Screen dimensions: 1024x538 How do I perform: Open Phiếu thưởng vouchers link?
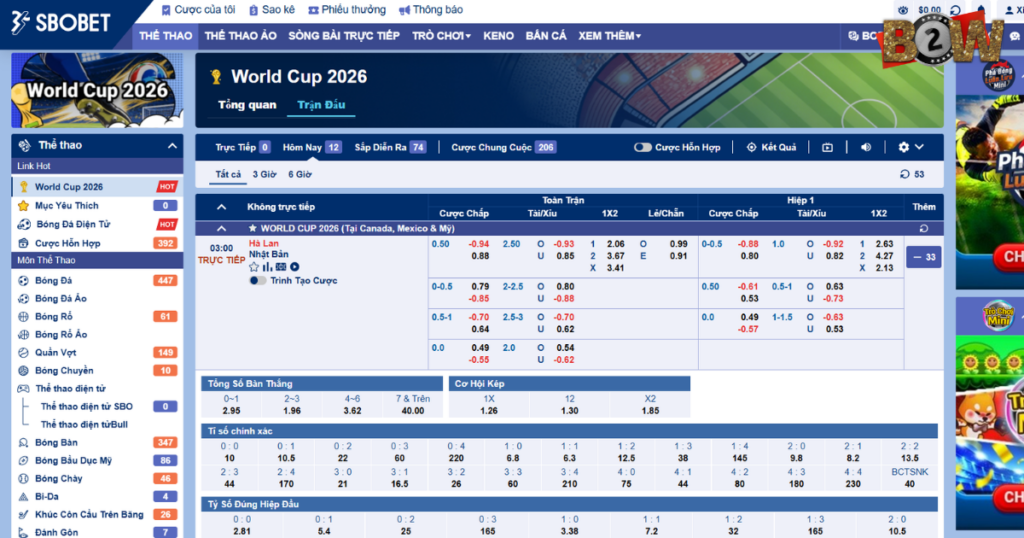point(347,10)
